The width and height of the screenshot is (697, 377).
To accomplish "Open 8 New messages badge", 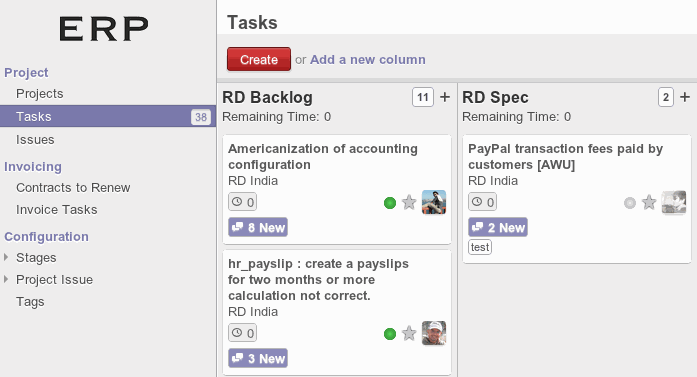I will [x=258, y=227].
